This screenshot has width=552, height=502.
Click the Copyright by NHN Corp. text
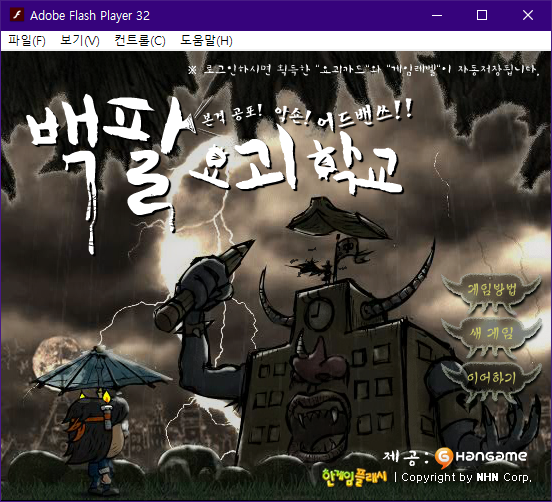point(466,477)
